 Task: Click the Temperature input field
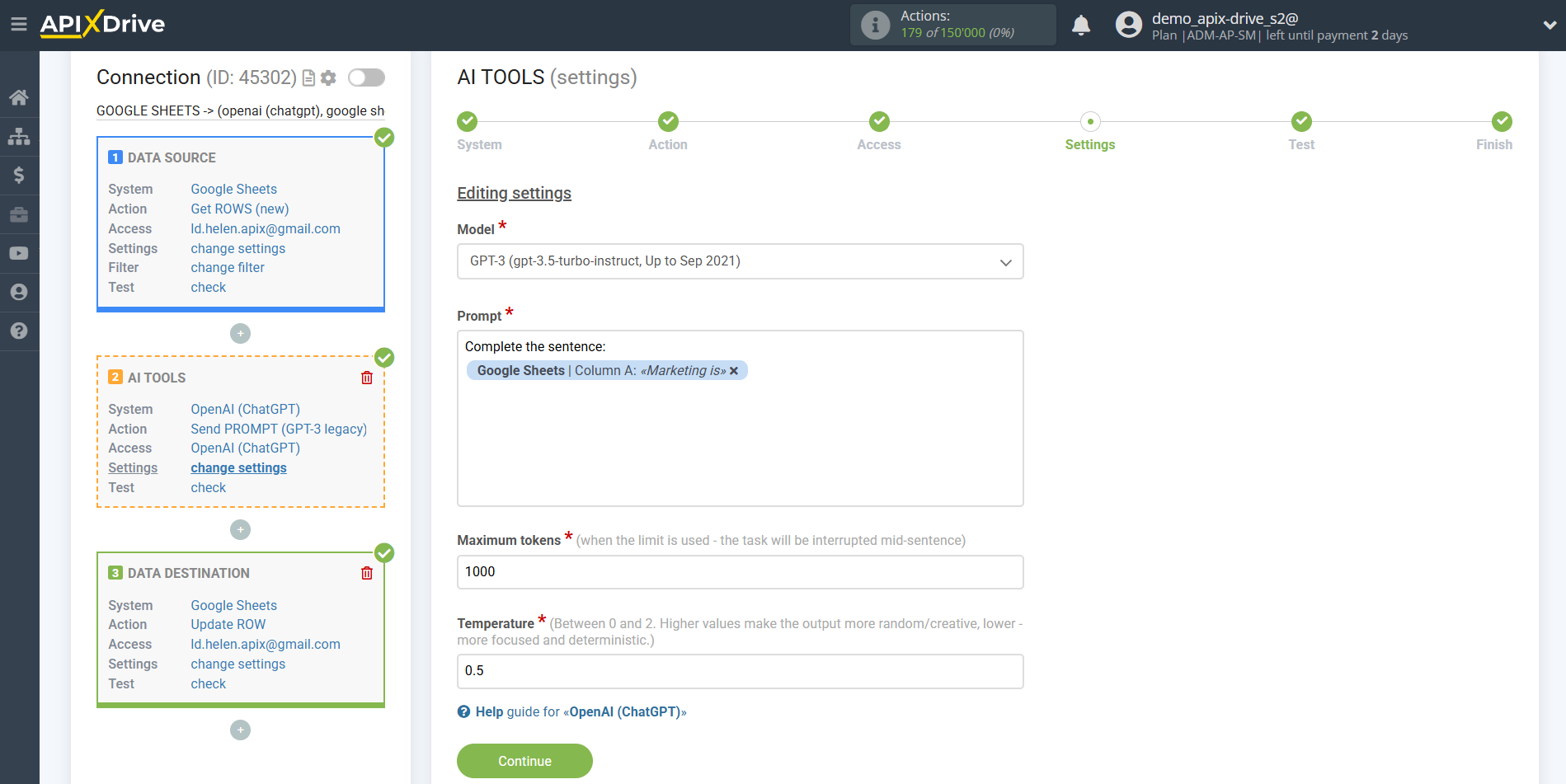pos(741,671)
